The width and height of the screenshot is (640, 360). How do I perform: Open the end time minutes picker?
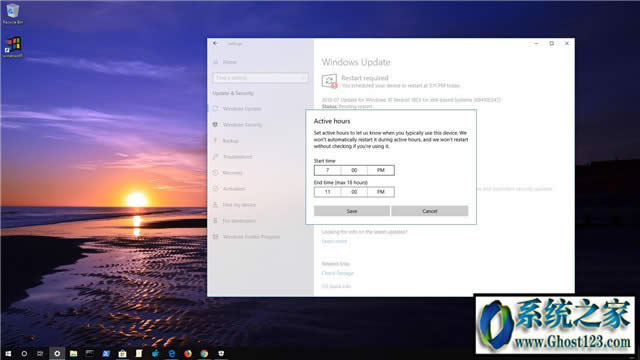pos(354,192)
